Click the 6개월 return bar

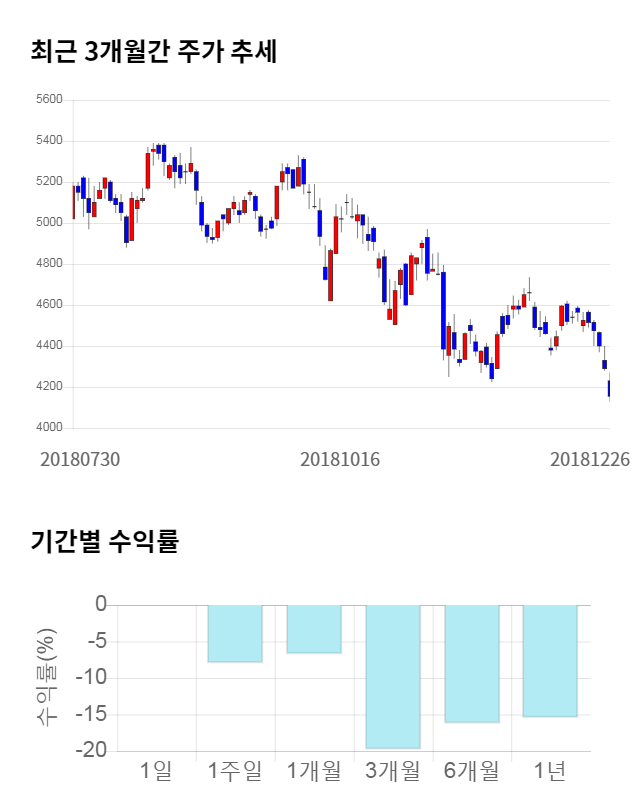pos(472,664)
